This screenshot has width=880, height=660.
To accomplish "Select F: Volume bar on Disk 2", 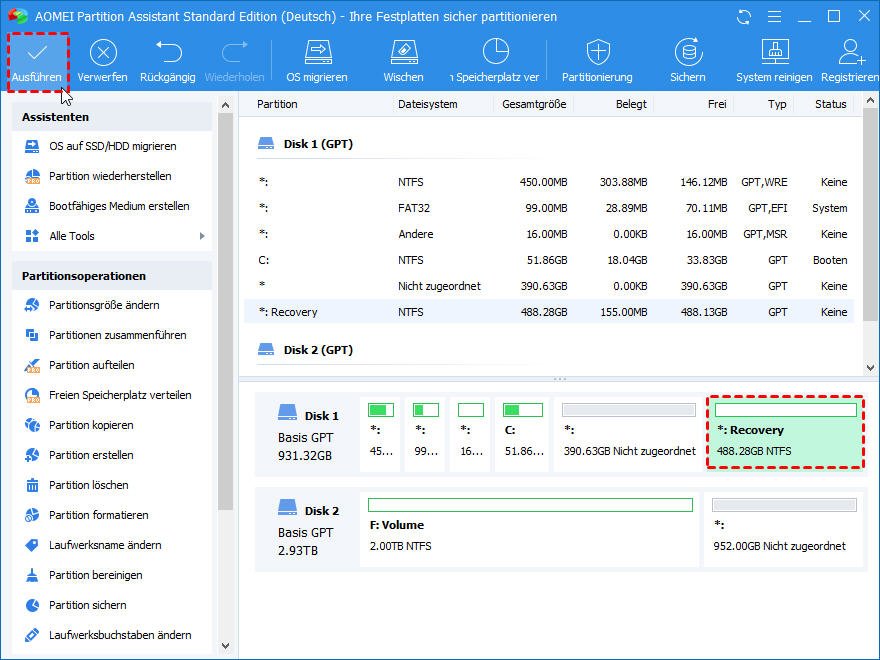I will [529, 528].
